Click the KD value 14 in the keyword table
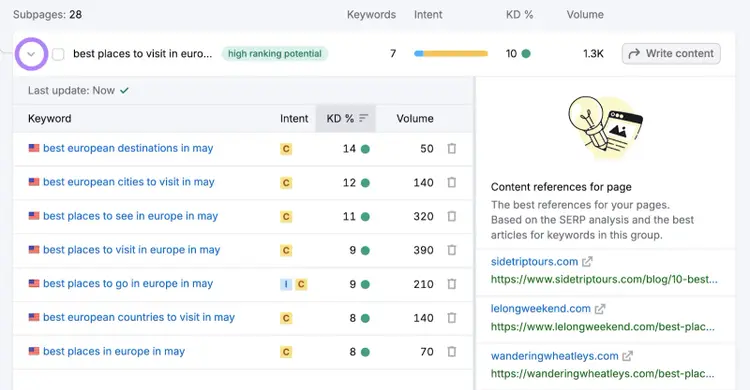The height and width of the screenshot is (390, 750). click(x=349, y=149)
